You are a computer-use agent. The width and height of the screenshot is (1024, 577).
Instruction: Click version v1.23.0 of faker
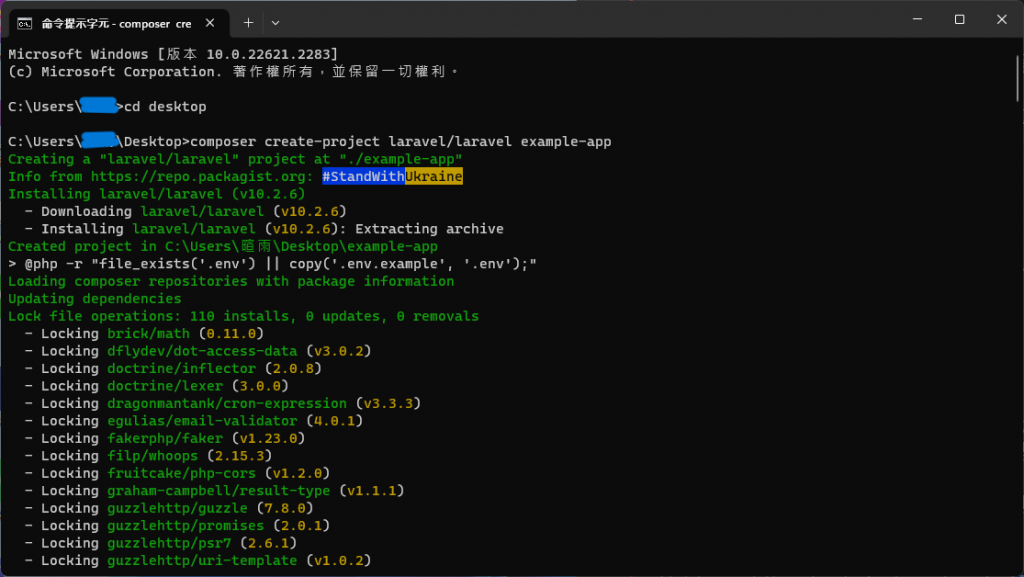(x=268, y=439)
